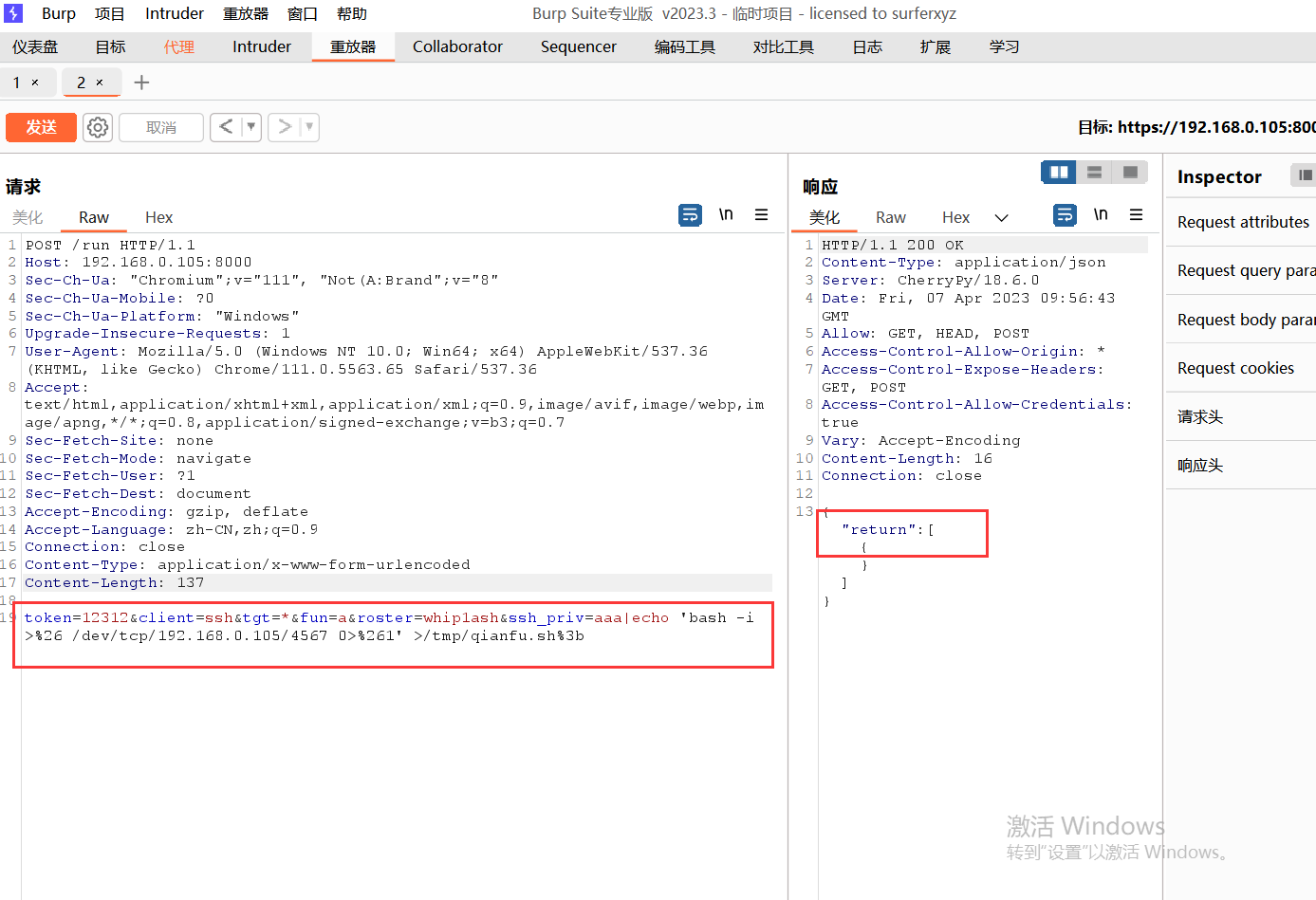This screenshot has width=1316, height=900.
Task: Add a new Repeater tab with the plus icon
Action: pyautogui.click(x=141, y=83)
